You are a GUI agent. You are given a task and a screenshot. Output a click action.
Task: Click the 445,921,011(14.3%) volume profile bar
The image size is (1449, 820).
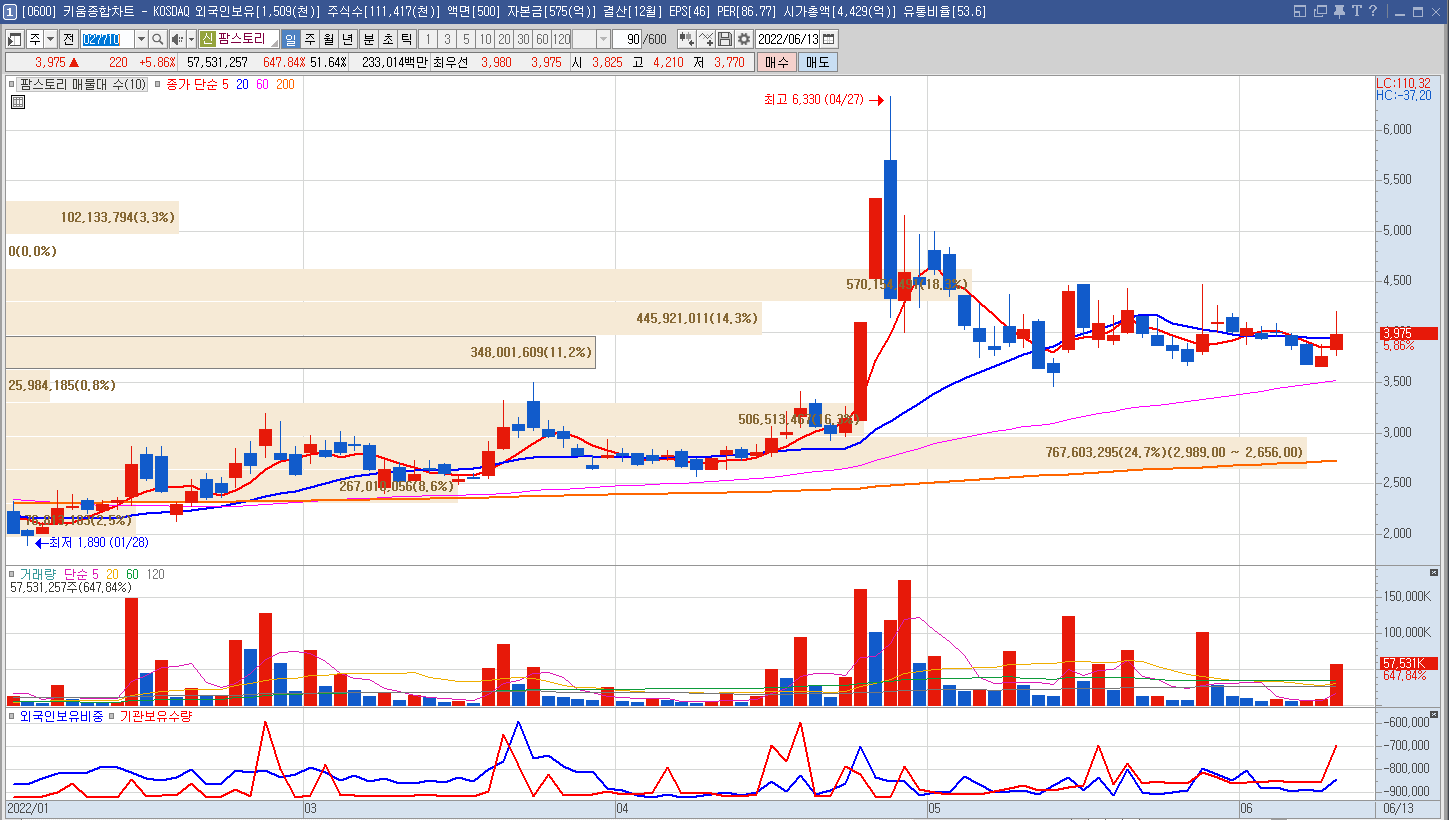384,318
